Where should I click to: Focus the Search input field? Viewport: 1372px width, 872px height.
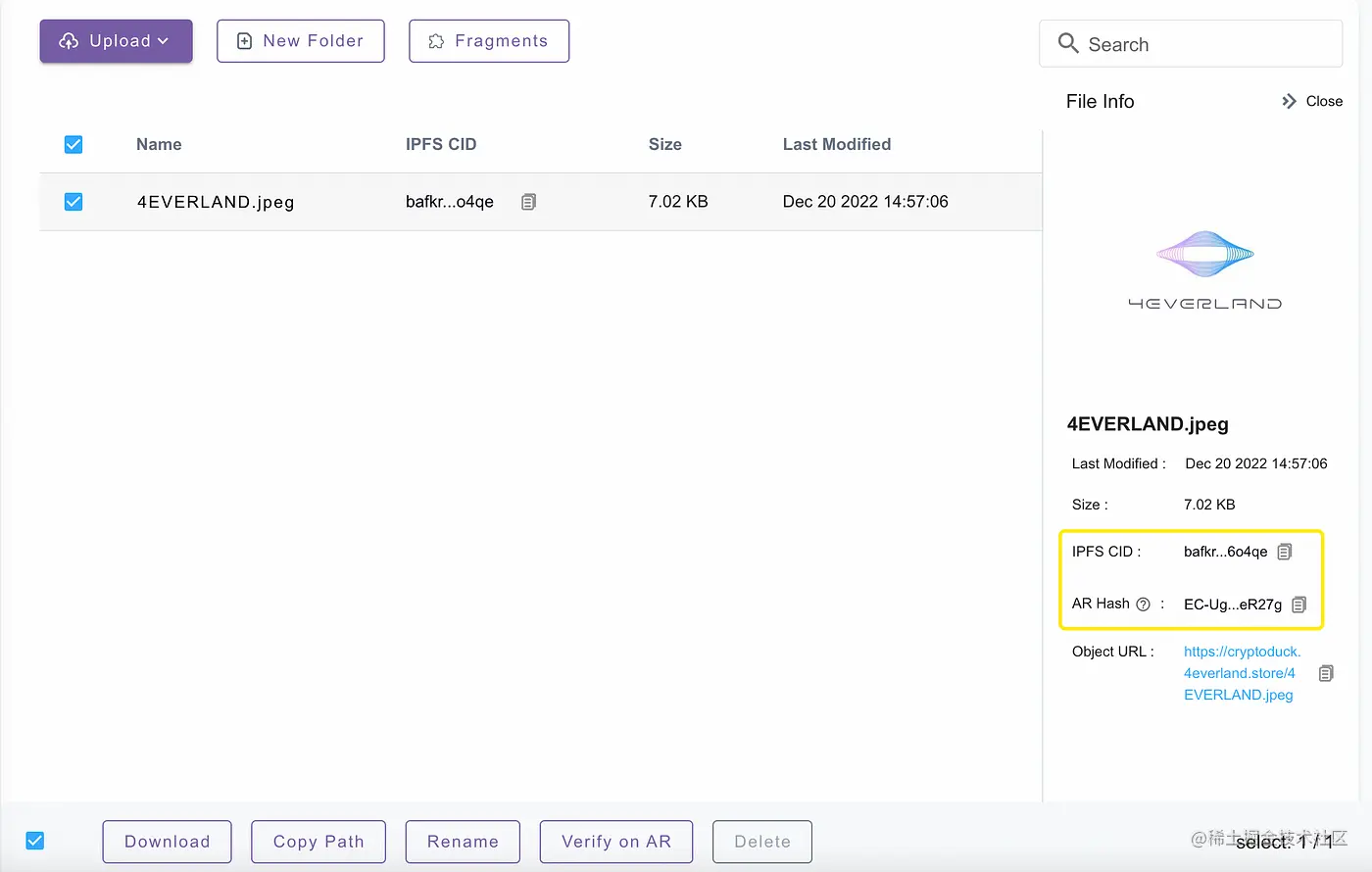pos(1191,44)
